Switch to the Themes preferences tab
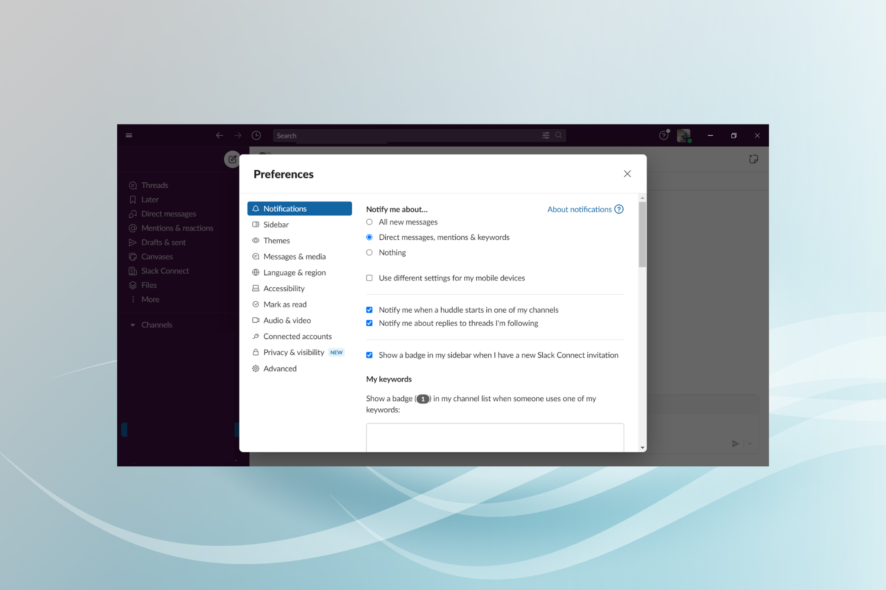The height and width of the screenshot is (590, 886). click(275, 240)
